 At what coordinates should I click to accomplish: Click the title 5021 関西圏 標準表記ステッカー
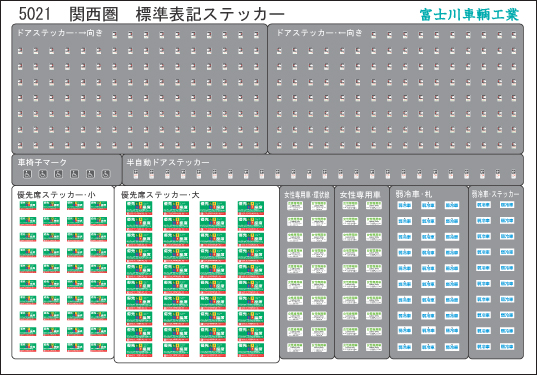(x=152, y=14)
